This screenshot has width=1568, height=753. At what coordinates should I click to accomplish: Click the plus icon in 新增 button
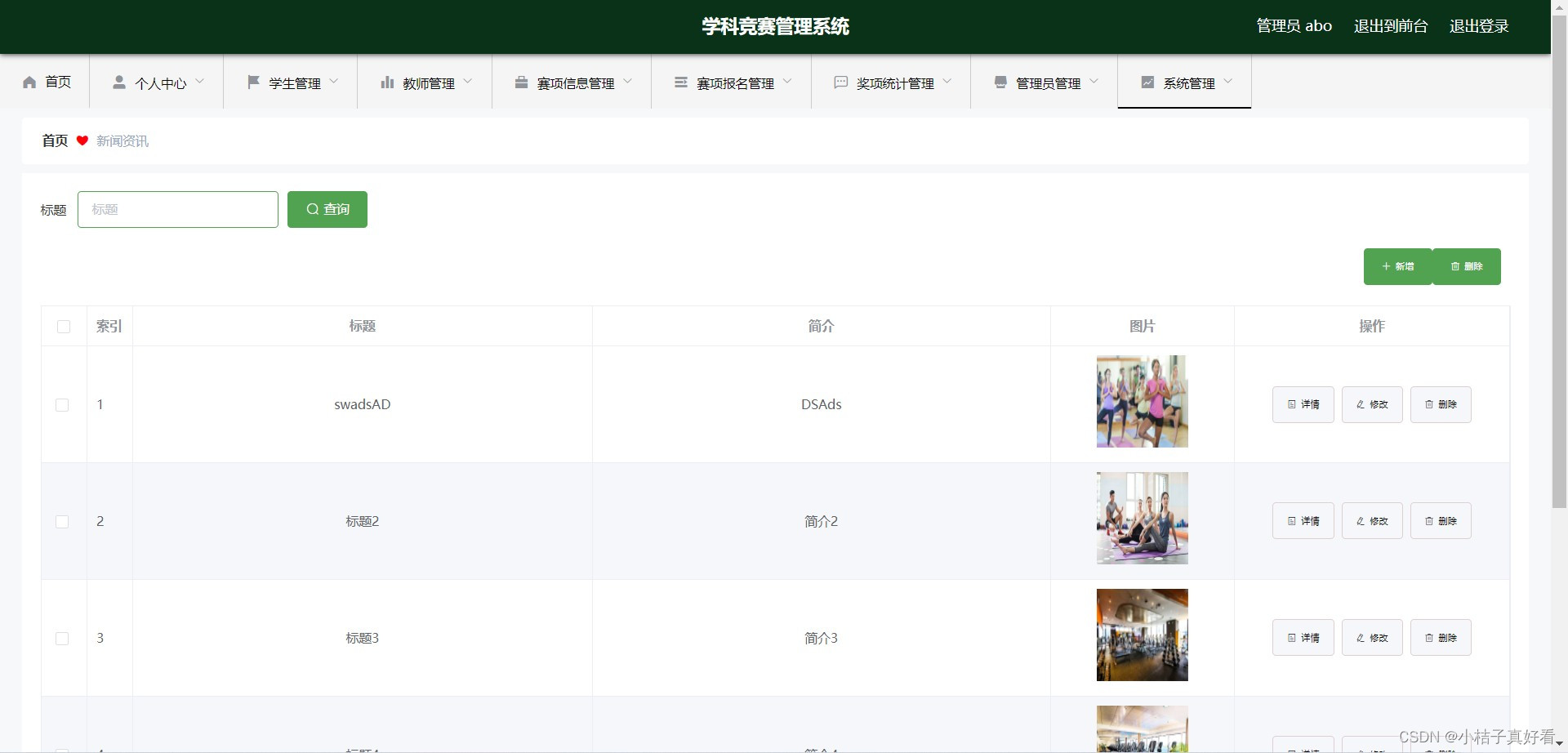[1386, 266]
